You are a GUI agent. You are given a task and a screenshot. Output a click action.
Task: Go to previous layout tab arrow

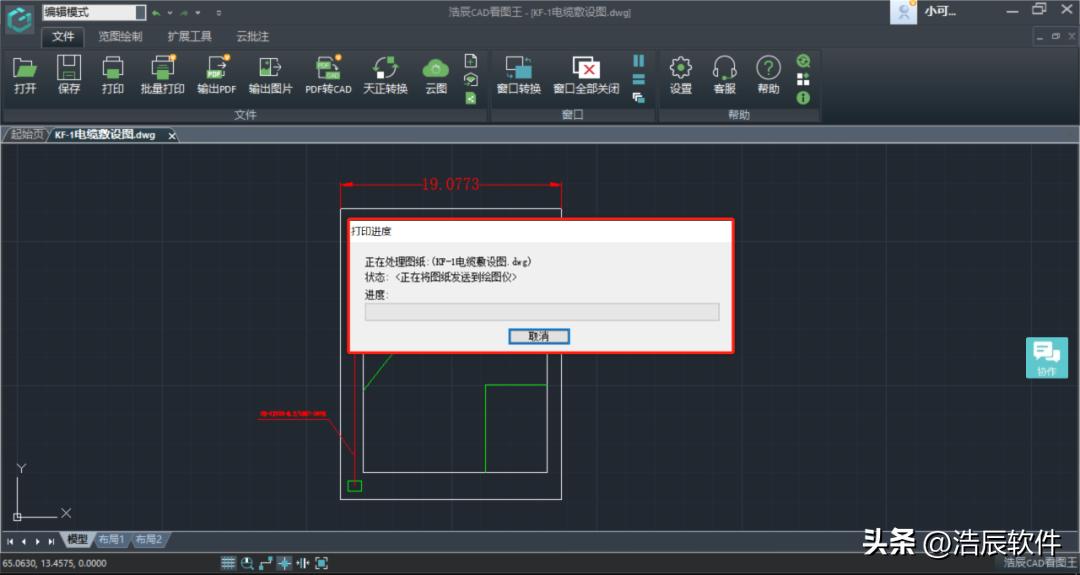[23, 541]
